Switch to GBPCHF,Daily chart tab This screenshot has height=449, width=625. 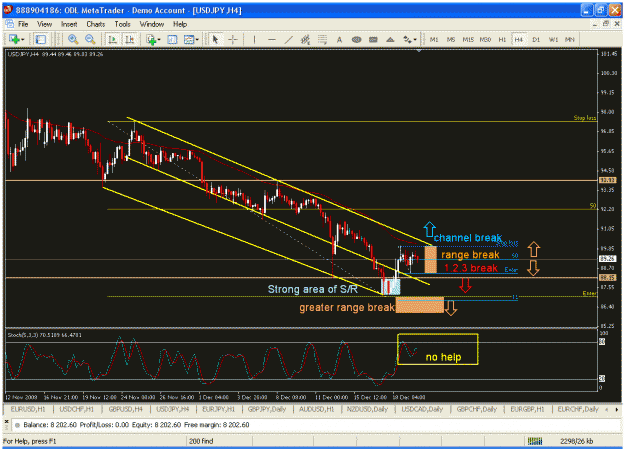coord(476,409)
